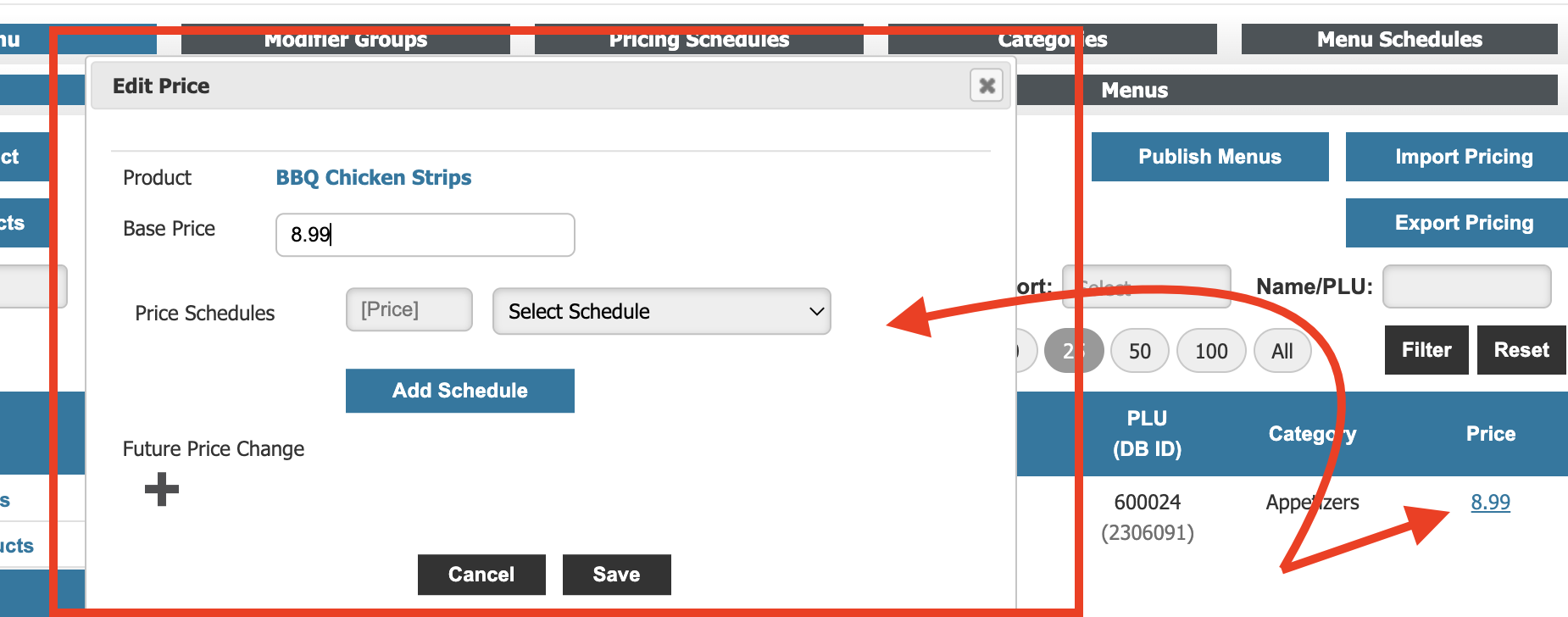Viewport: 1568px width, 617px height.
Task: Click the Export Pricing button
Action: (x=1463, y=223)
